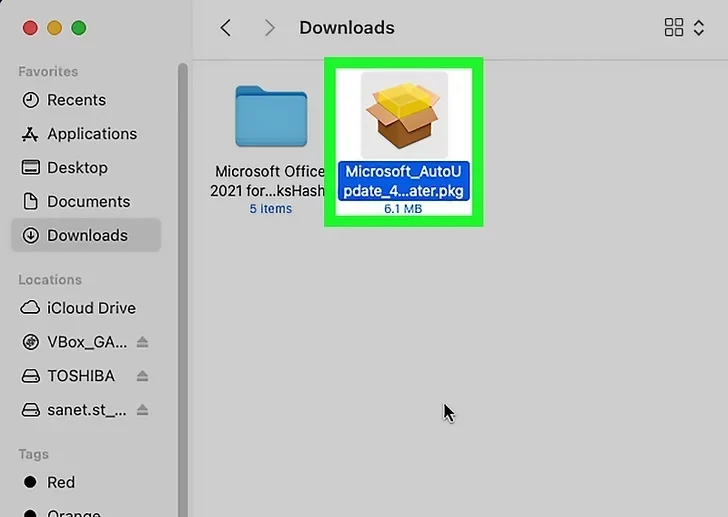Eject the sanet.st_... volume
The width and height of the screenshot is (728, 517).
143,410
